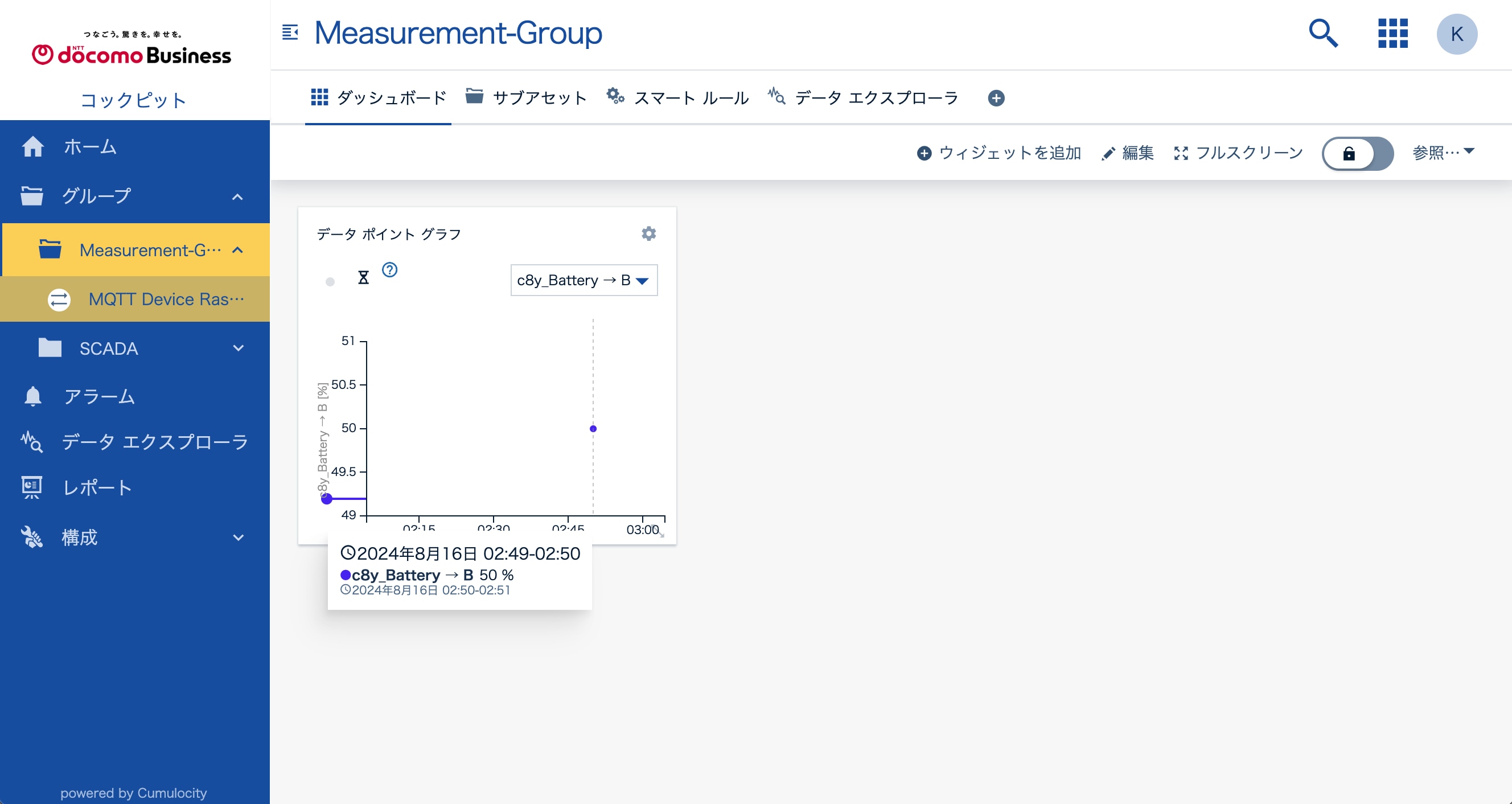Open the help question mark icon
This screenshot has height=804, width=1512.
[390, 269]
